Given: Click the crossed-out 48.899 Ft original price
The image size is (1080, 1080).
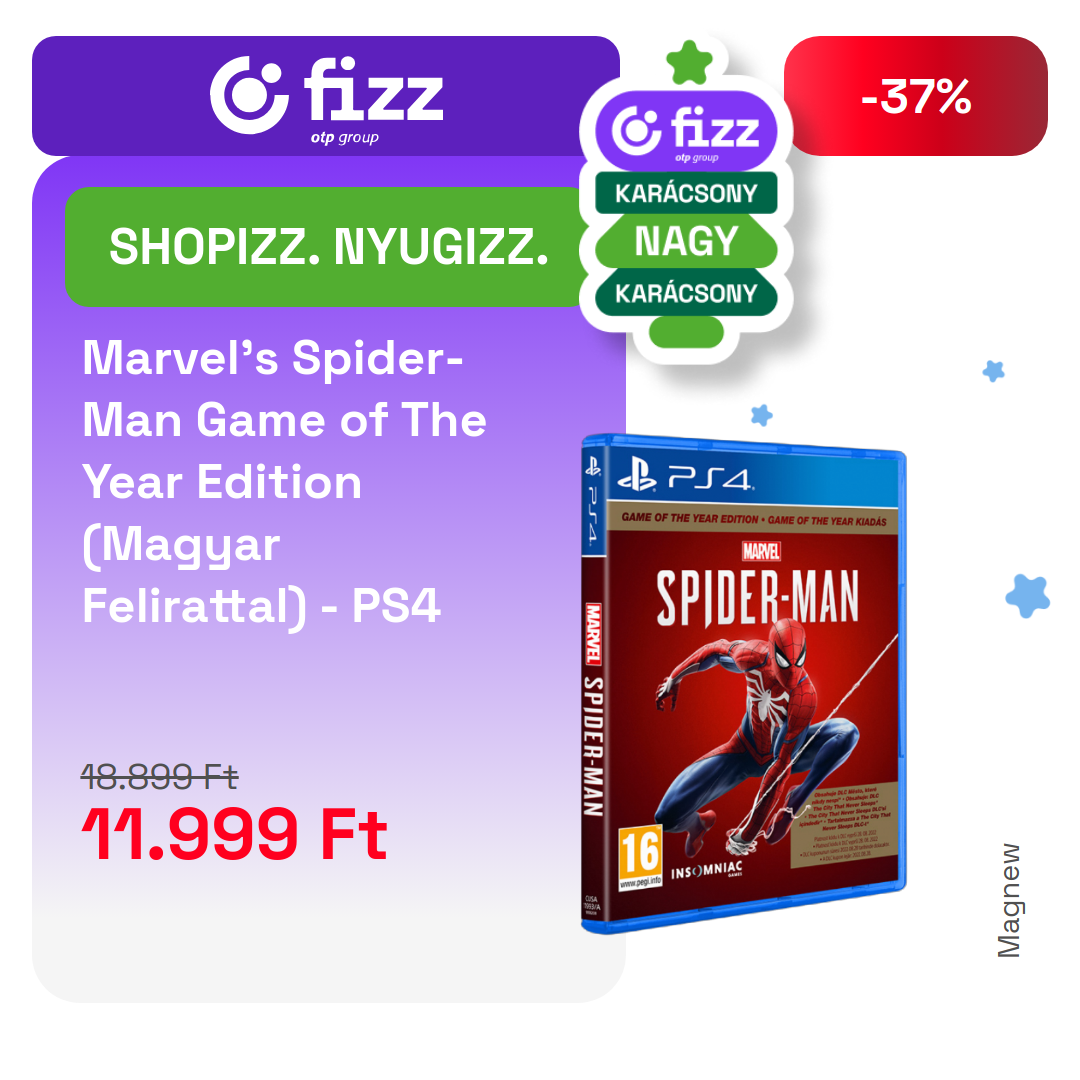Looking at the screenshot, I should pyautogui.click(x=159, y=777).
